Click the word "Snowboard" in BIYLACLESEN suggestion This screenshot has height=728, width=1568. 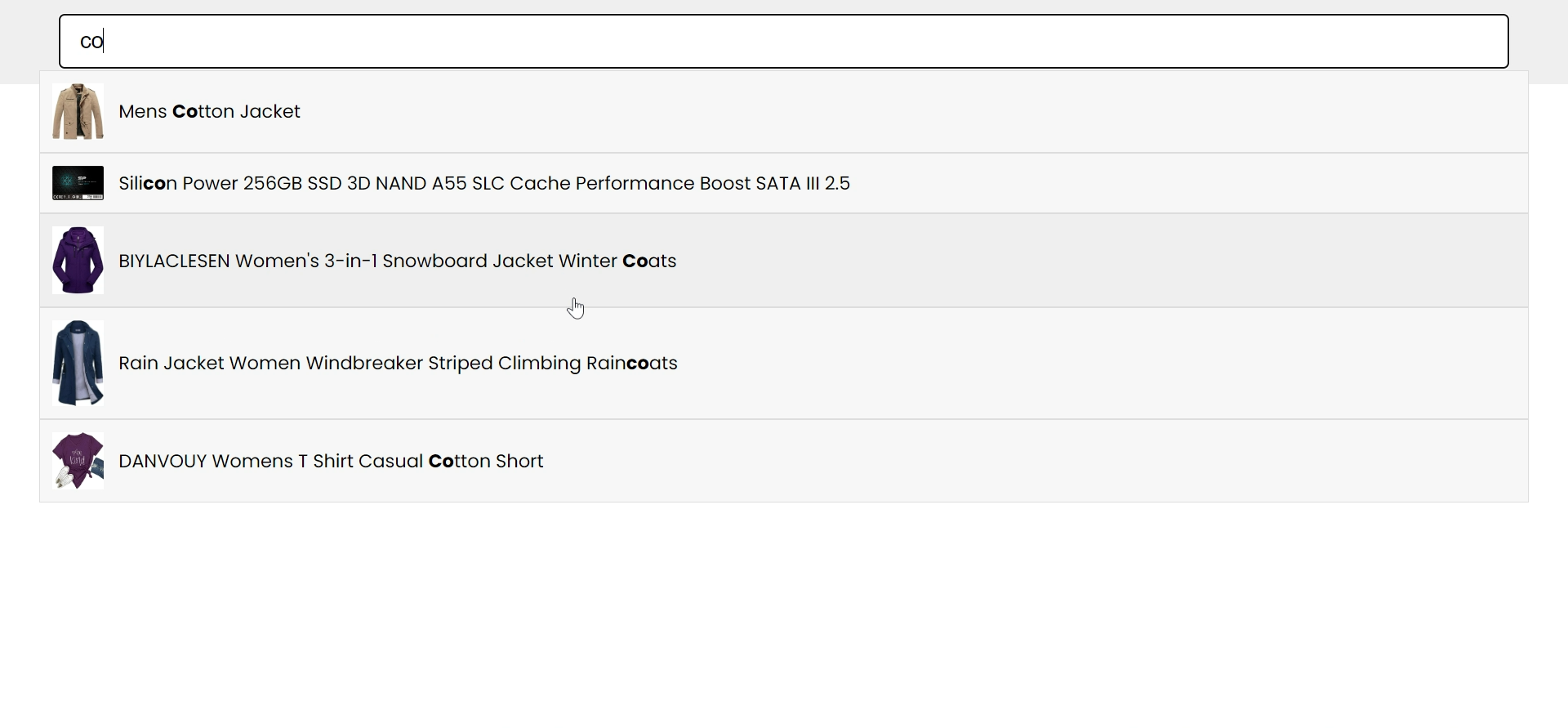[435, 261]
